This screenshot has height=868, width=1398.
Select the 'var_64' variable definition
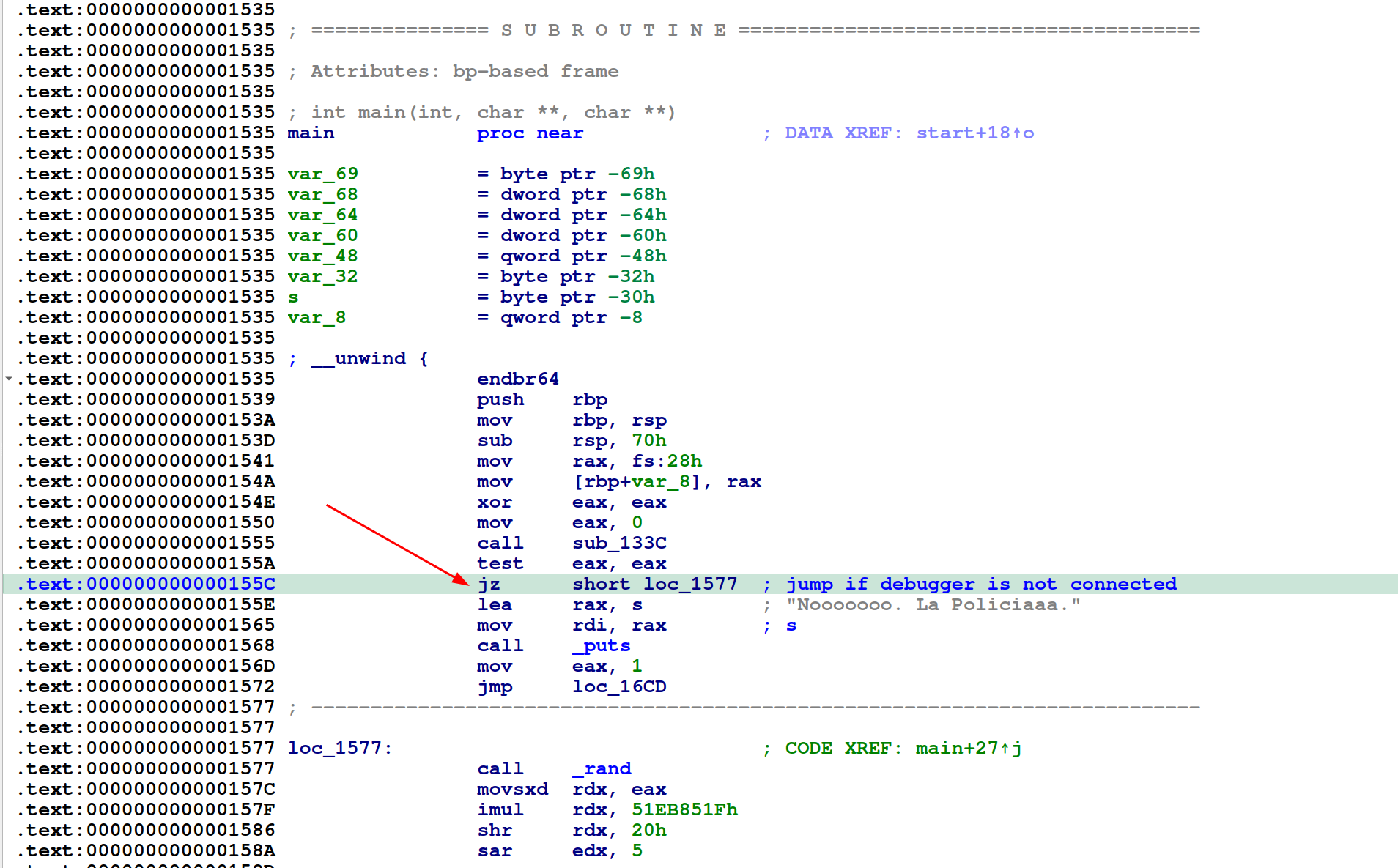(322, 215)
